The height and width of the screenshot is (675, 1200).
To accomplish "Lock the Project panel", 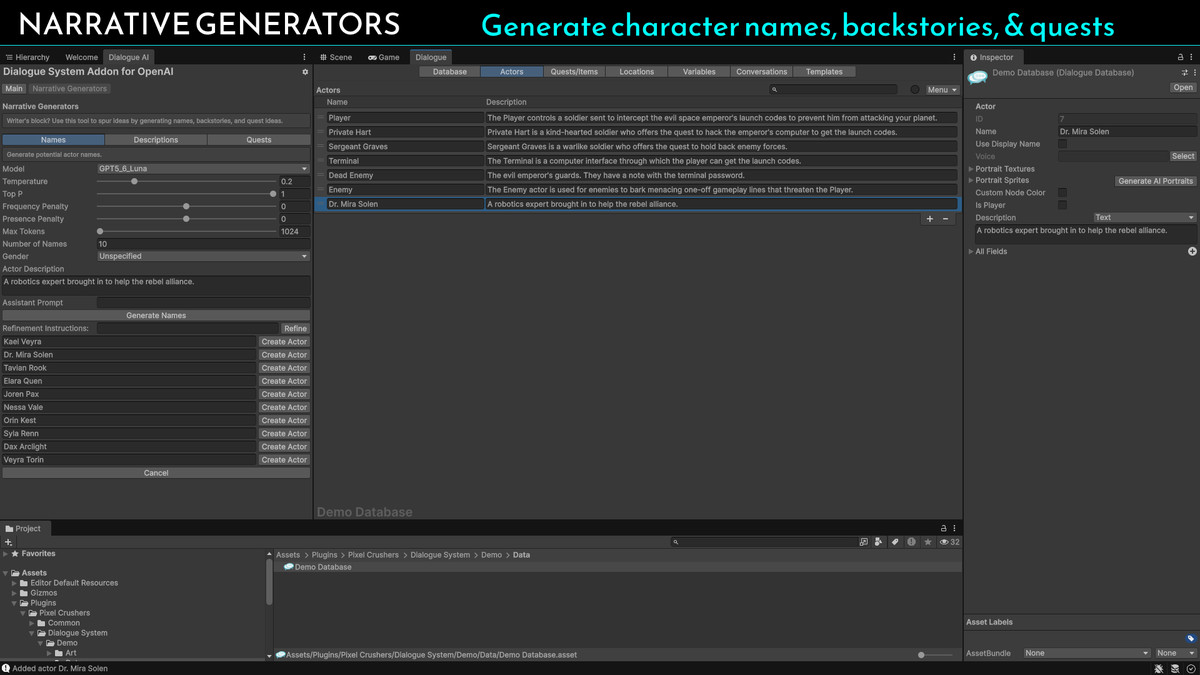I will [x=943, y=528].
